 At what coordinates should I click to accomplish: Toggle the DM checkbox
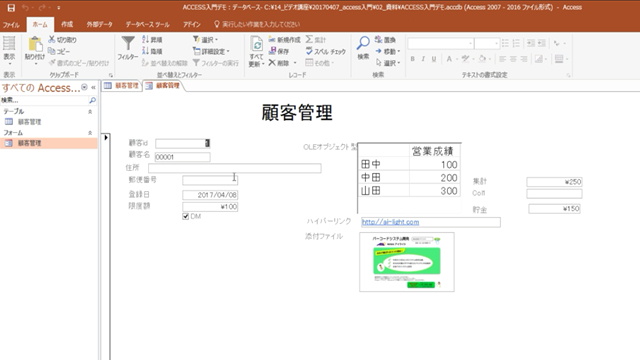pyautogui.click(x=186, y=216)
